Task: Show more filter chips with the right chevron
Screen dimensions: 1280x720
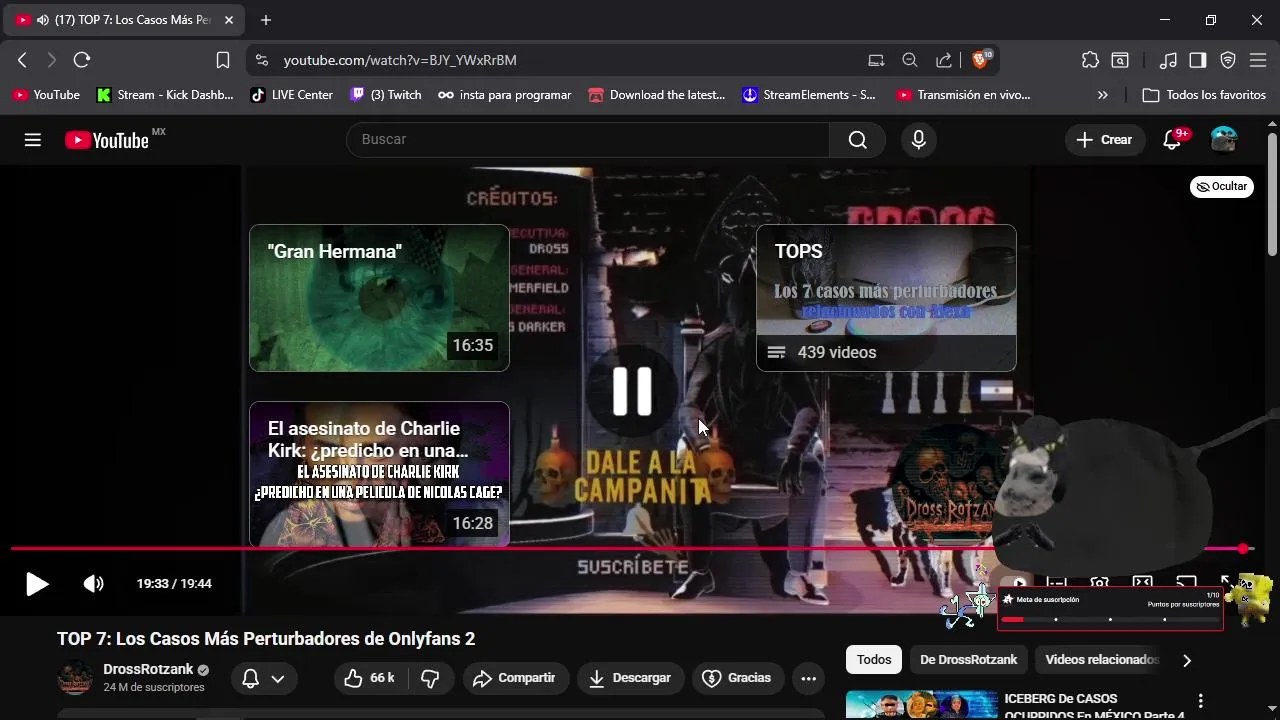Action: coord(1186,660)
